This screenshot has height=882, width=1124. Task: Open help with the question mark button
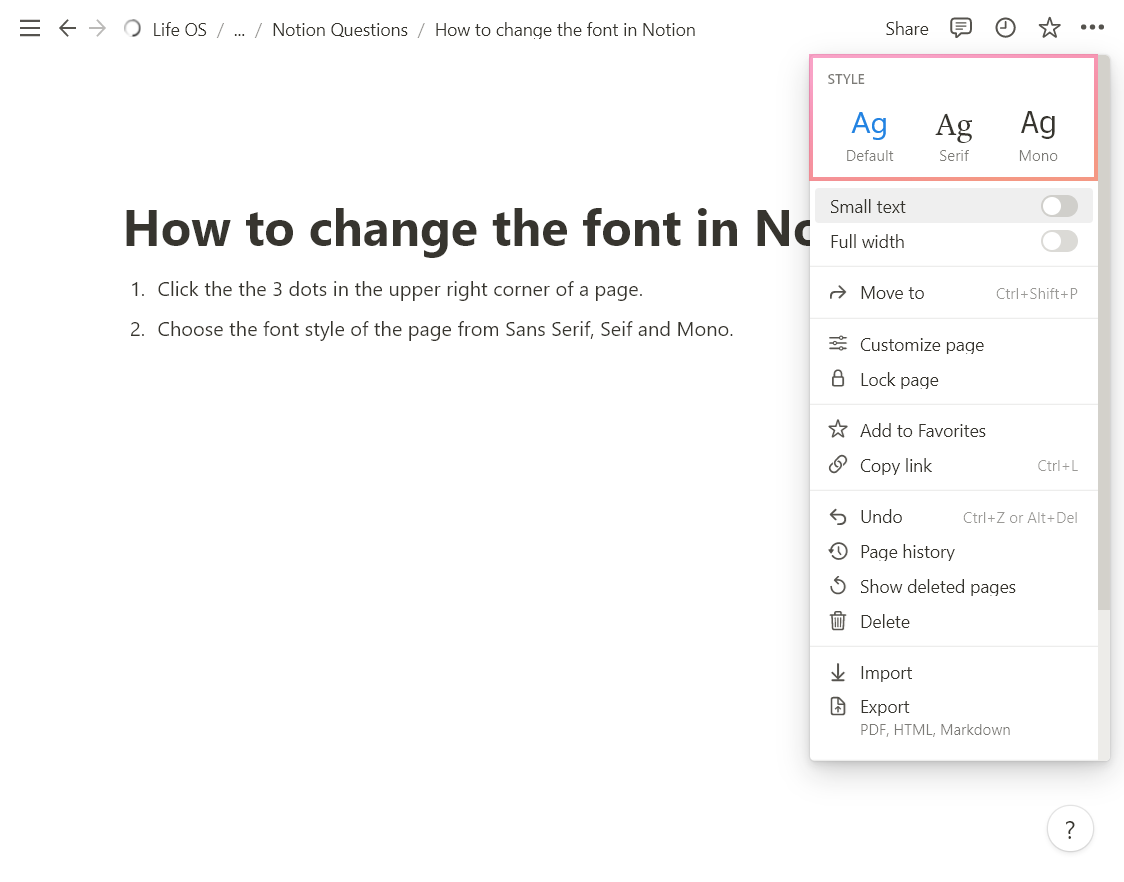point(1070,829)
